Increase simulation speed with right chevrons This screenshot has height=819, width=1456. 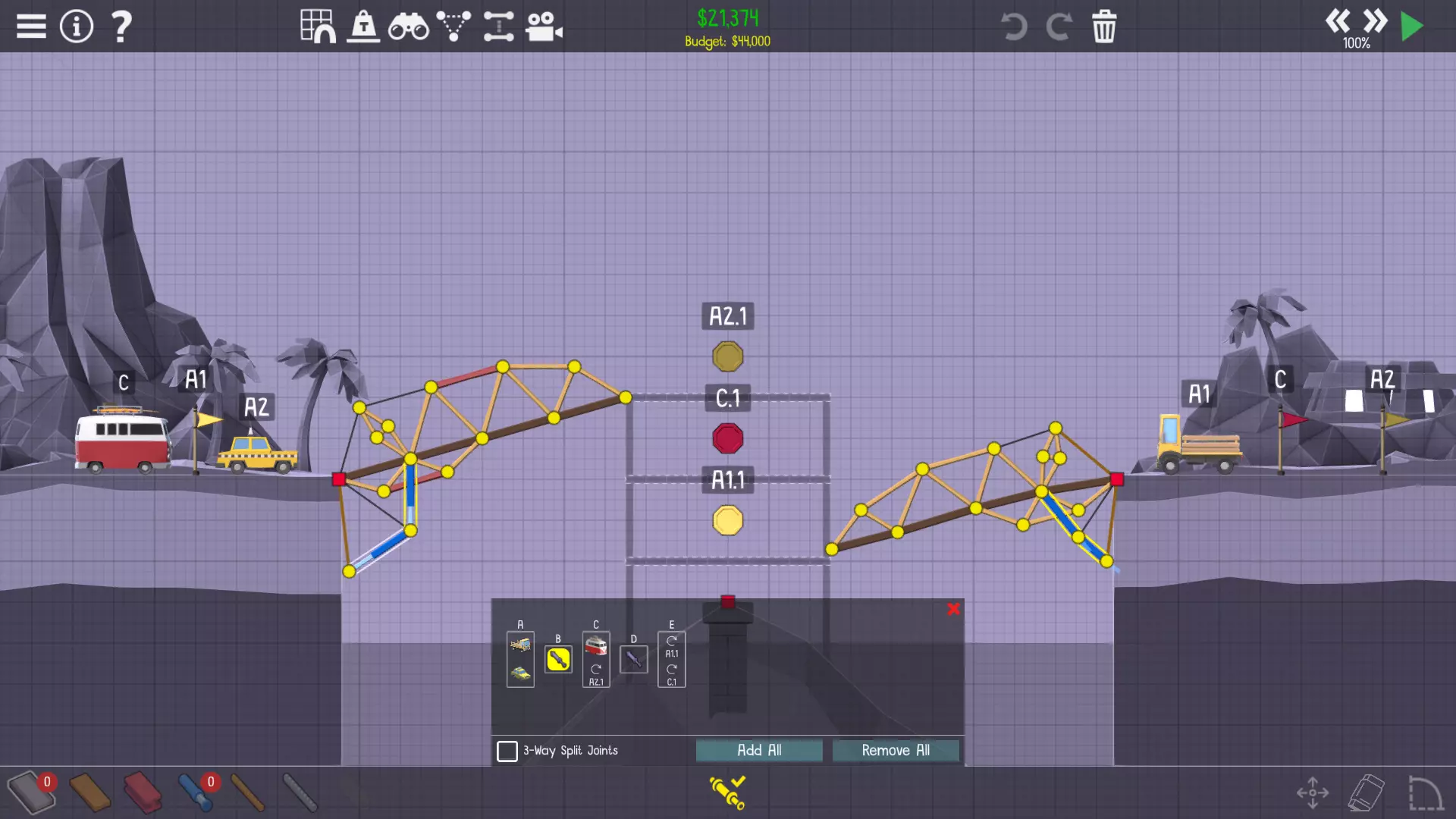point(1375,20)
